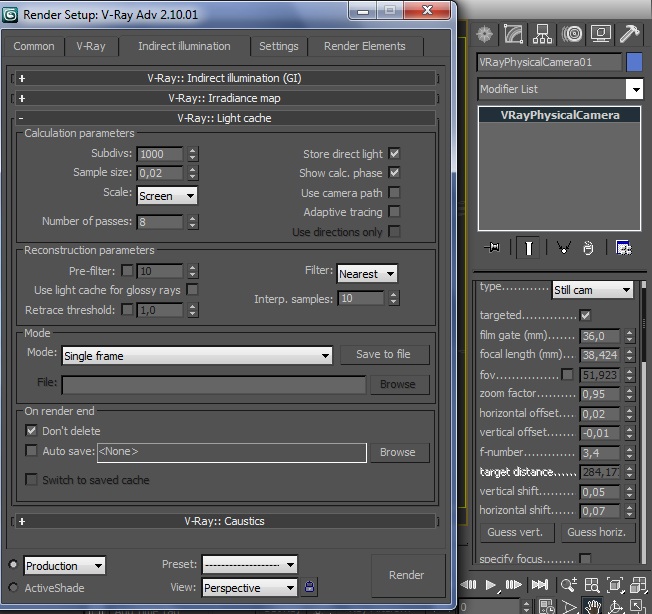Go to previous frame playback icon

click(x=469, y=584)
